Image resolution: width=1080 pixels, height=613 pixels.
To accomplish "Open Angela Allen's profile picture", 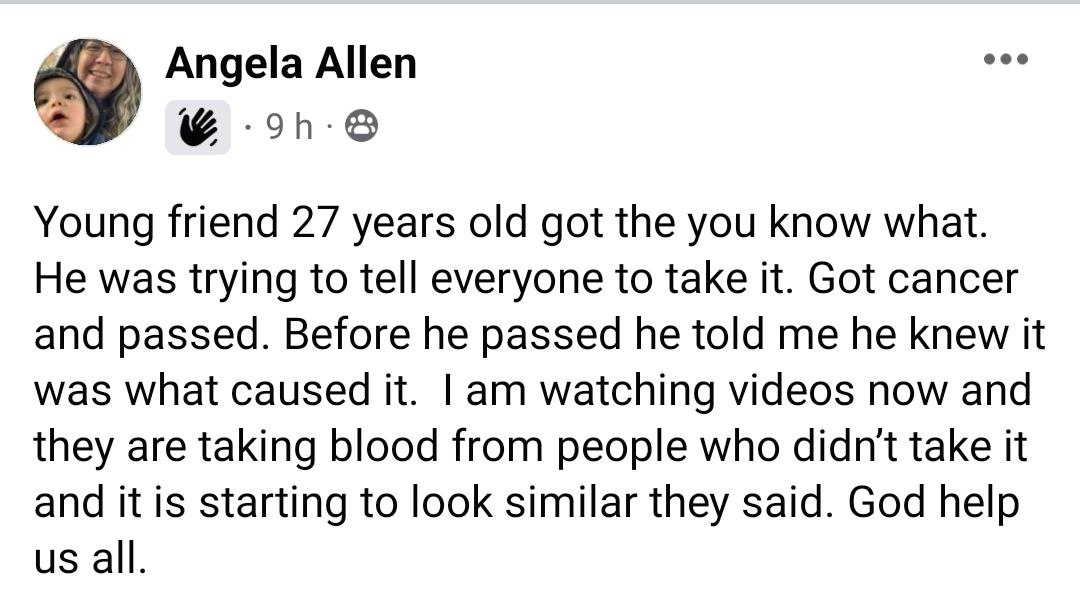I will [88, 92].
